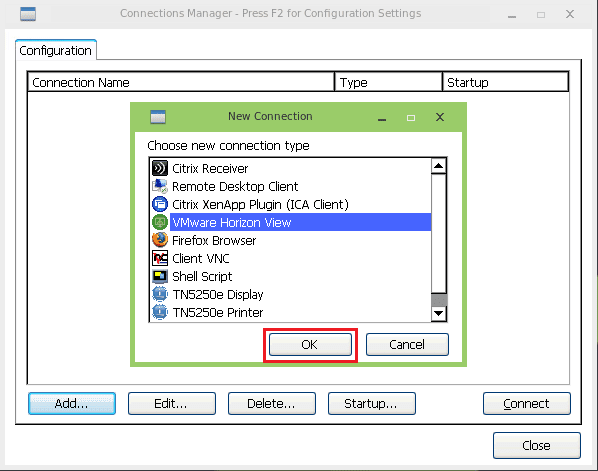Click the Delete... button
The height and width of the screenshot is (471, 598).
coord(272,403)
